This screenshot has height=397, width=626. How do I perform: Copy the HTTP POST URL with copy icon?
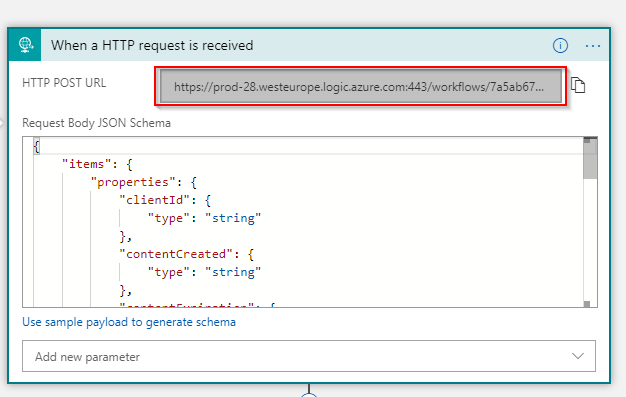[578, 85]
